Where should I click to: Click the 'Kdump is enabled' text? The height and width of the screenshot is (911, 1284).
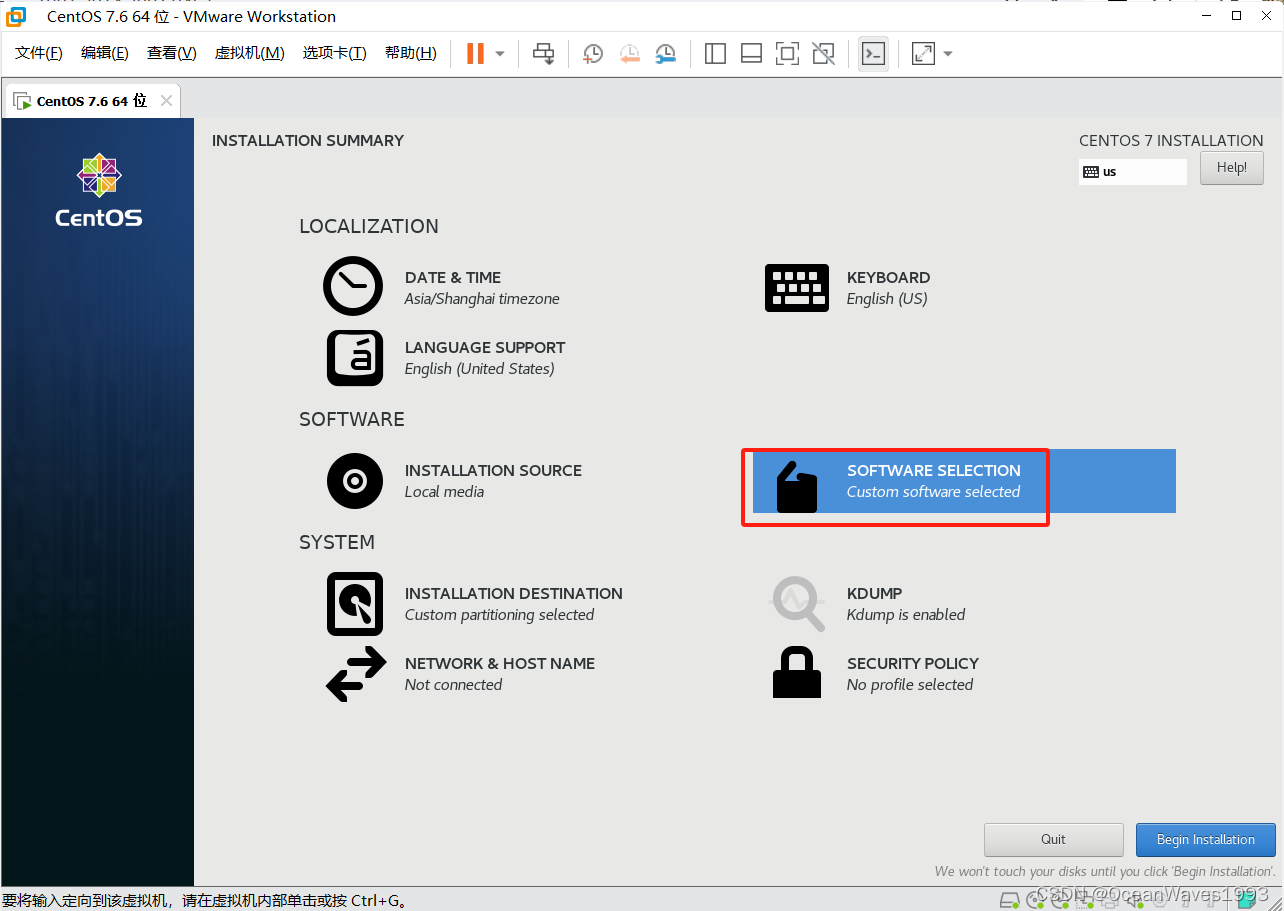coord(906,615)
